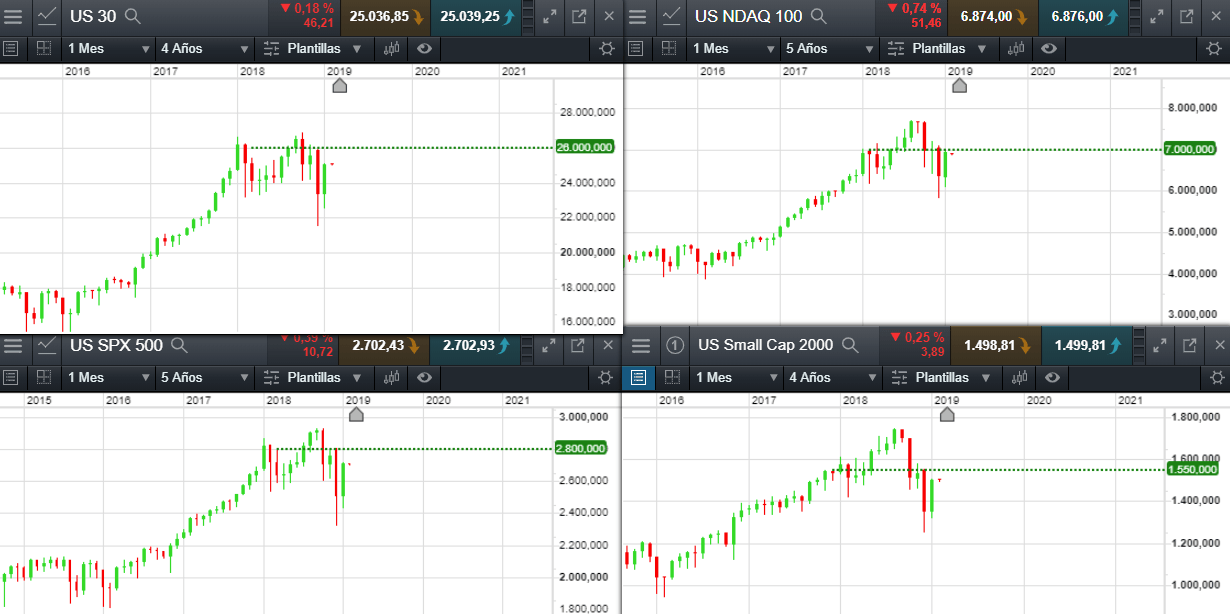Click the gray timeline marker on US 30 chart
The image size is (1230, 614).
(x=339, y=86)
